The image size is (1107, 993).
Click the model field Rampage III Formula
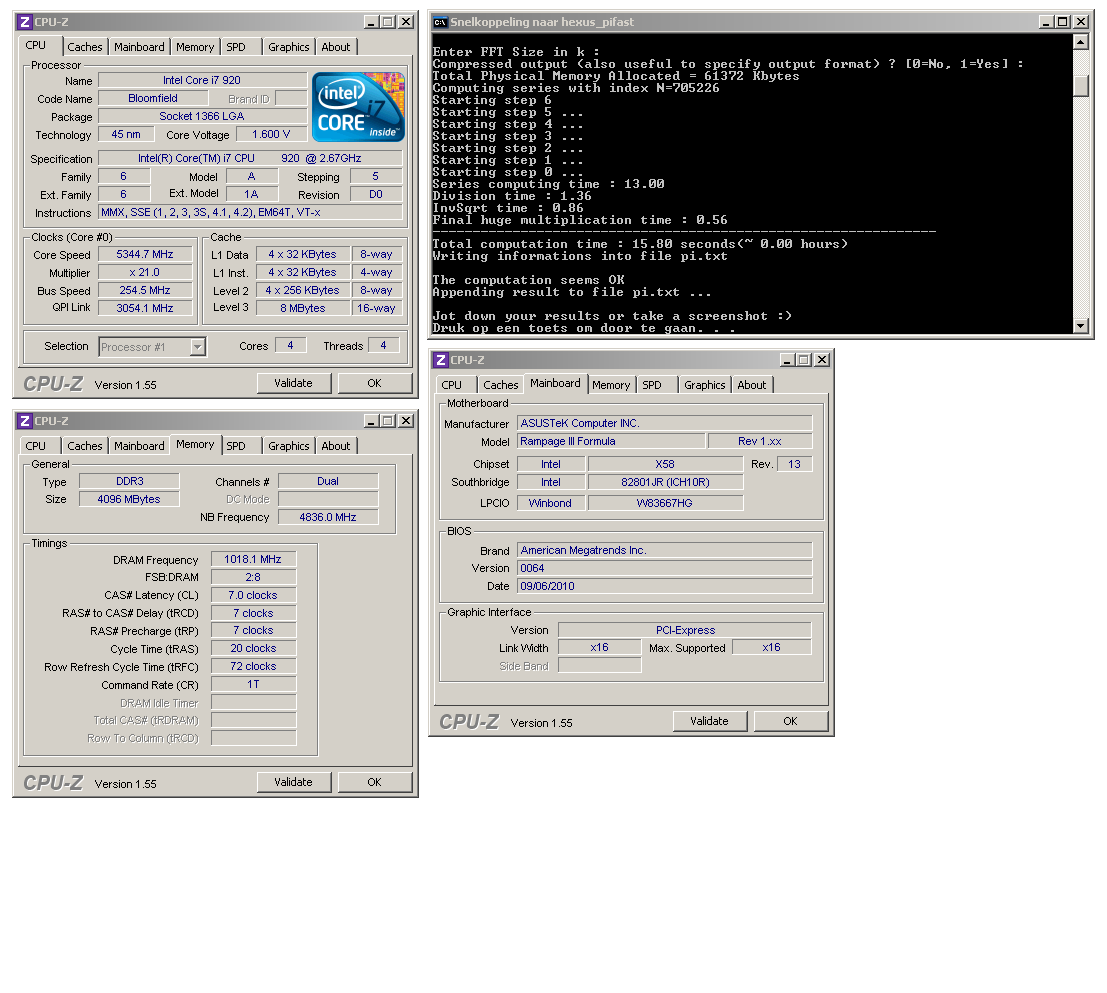point(611,441)
